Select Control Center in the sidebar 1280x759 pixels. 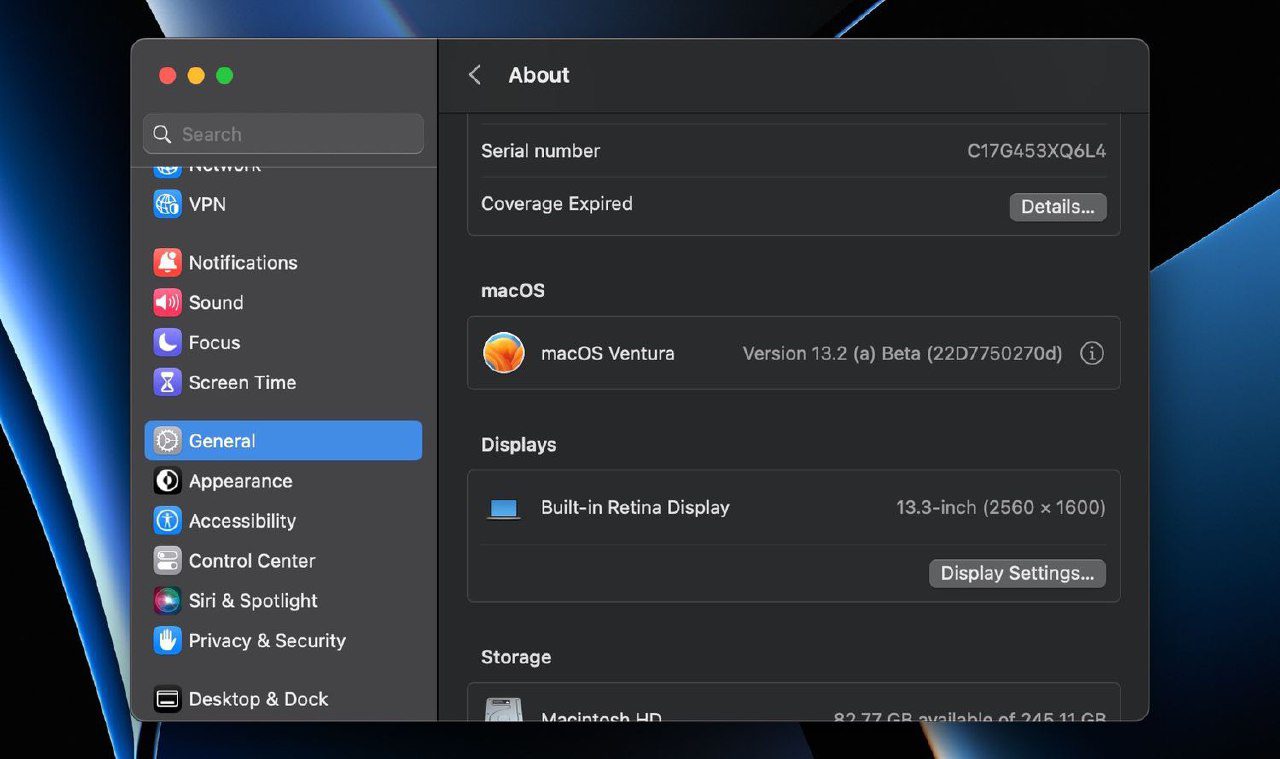coord(251,561)
